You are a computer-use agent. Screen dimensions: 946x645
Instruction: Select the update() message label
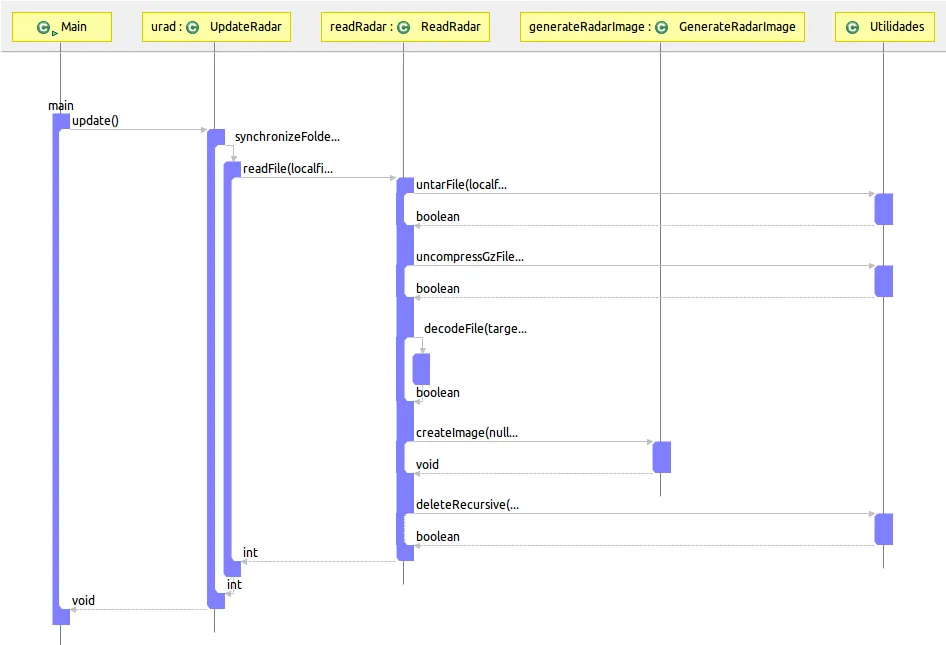click(95, 121)
